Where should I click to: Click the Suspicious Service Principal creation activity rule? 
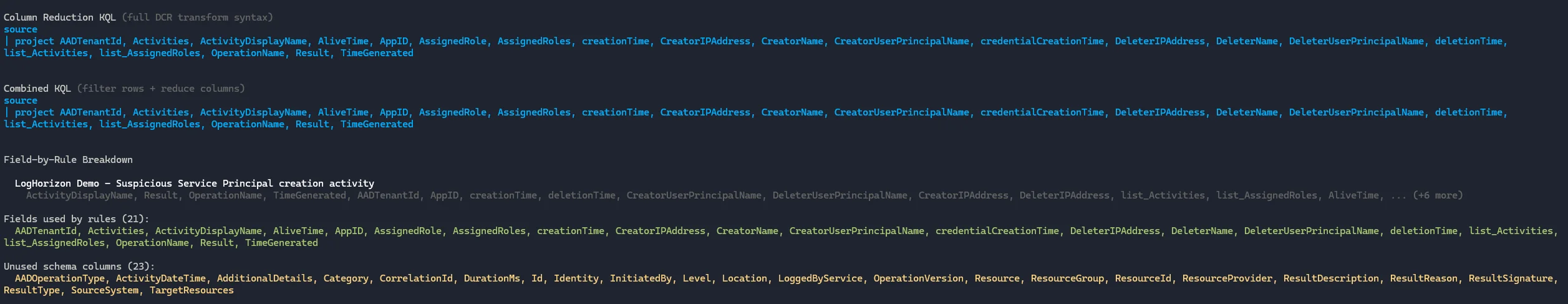(x=194, y=184)
